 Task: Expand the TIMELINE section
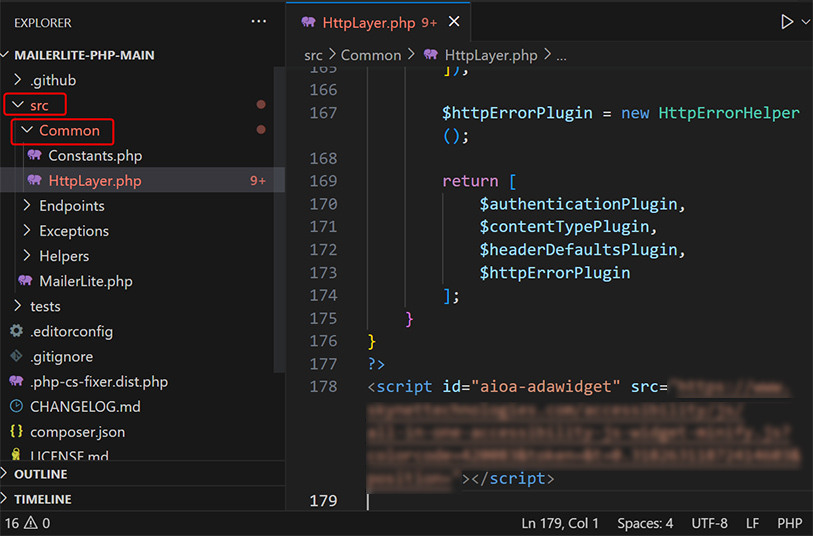pyautogui.click(x=42, y=499)
